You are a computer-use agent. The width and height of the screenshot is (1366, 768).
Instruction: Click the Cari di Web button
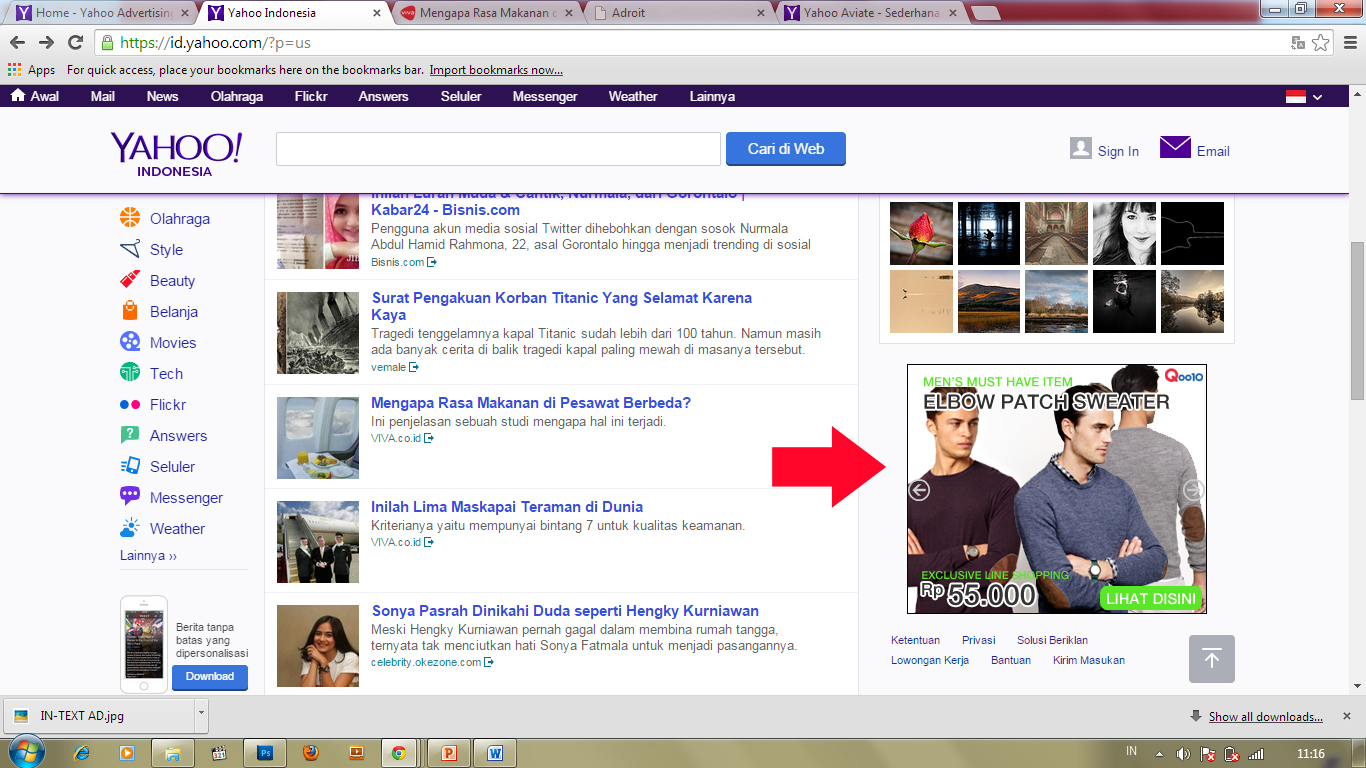click(x=785, y=149)
